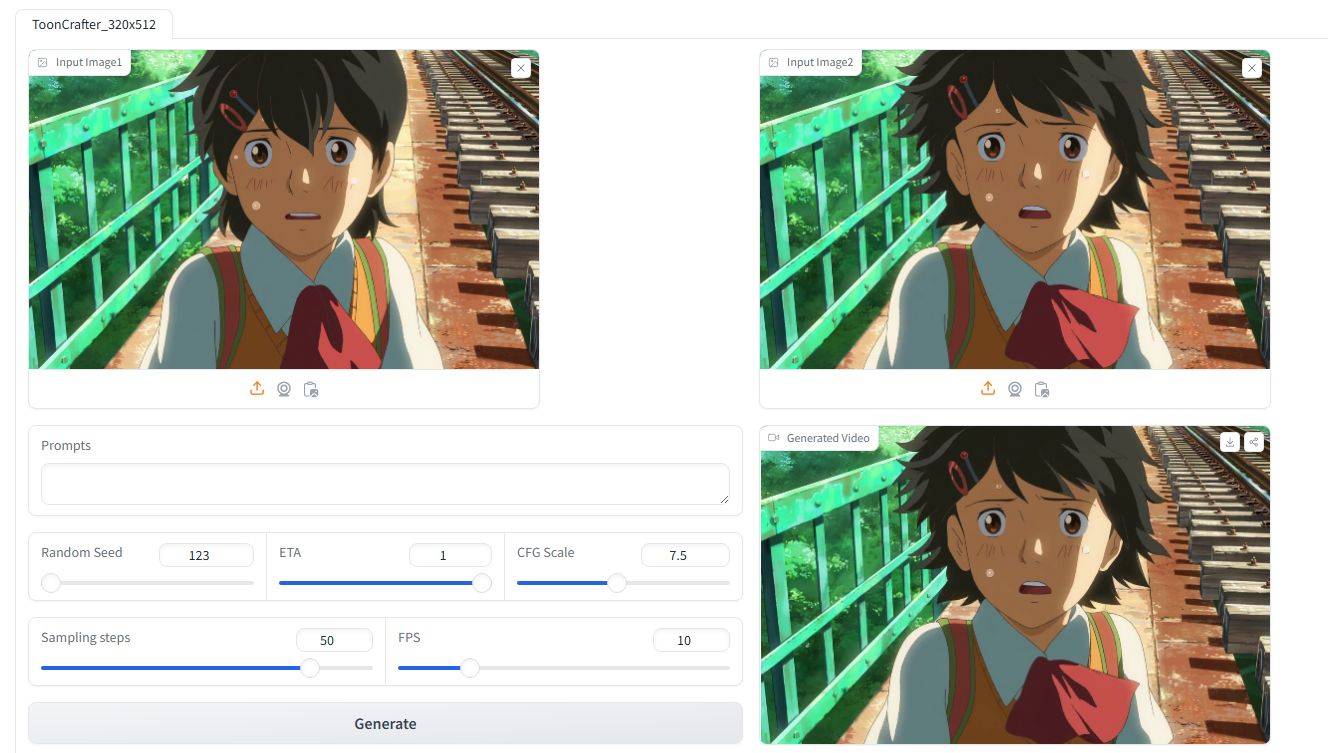Click the 'Random Seed' label
1328x753 pixels.
(81, 552)
